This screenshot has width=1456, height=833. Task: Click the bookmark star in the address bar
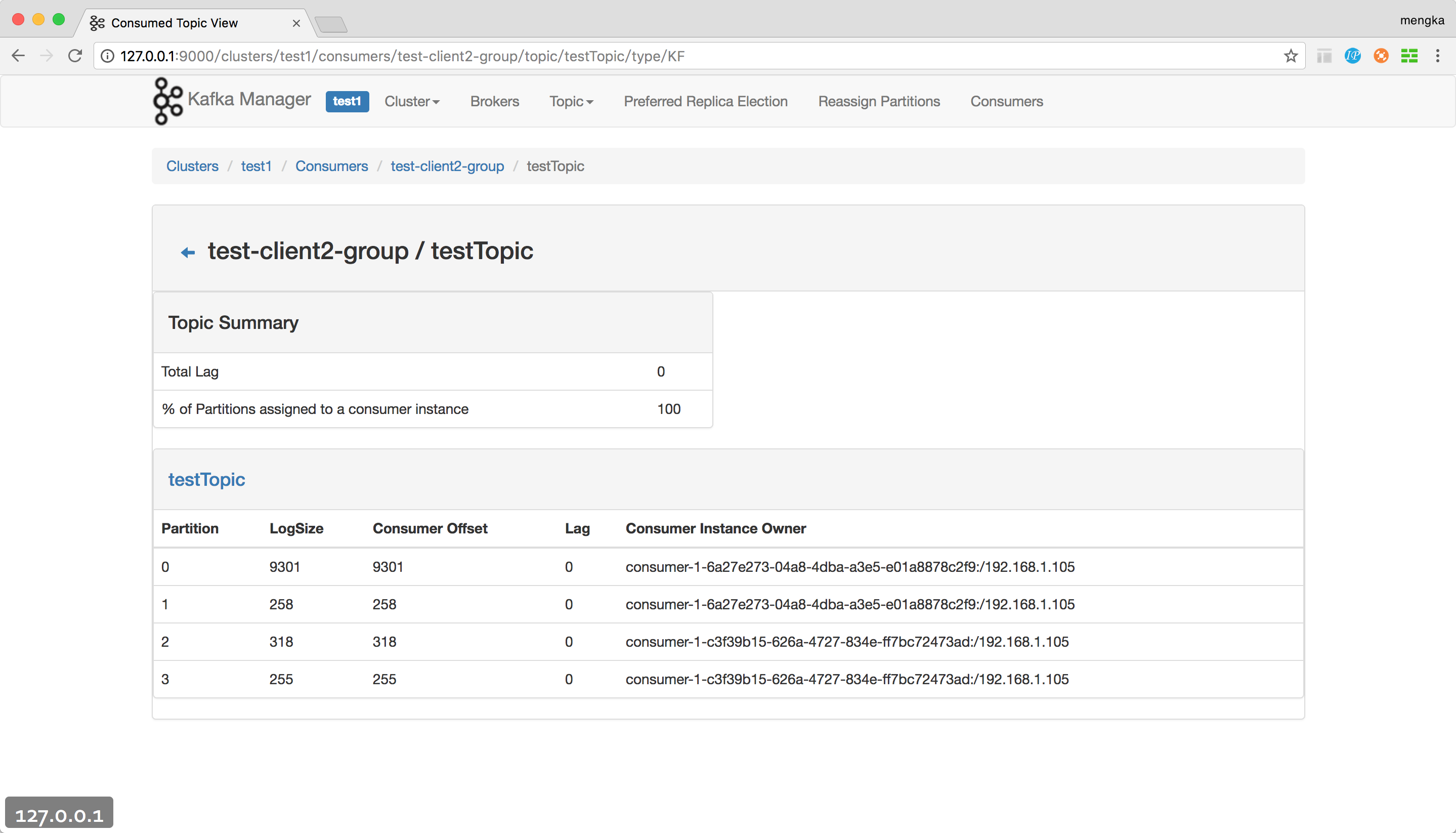point(1290,56)
